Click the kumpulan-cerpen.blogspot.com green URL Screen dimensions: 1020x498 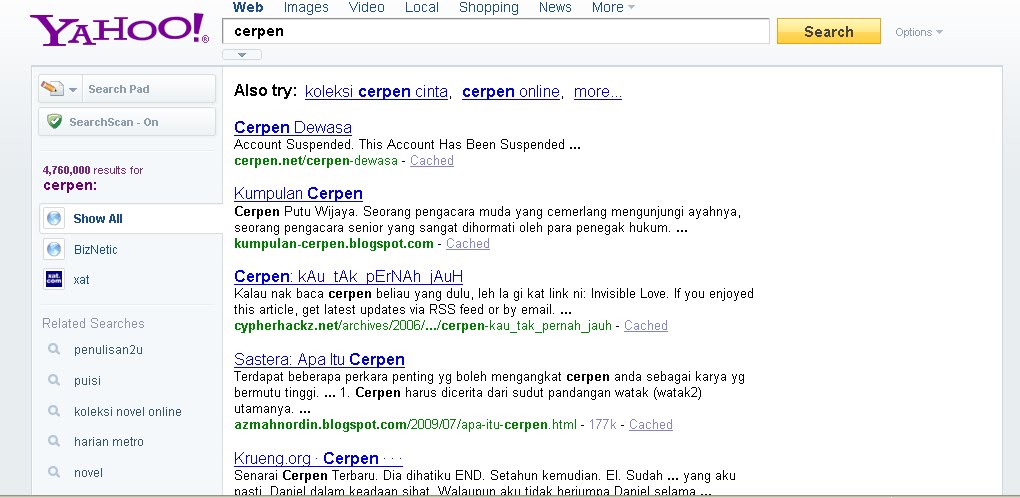(334, 244)
